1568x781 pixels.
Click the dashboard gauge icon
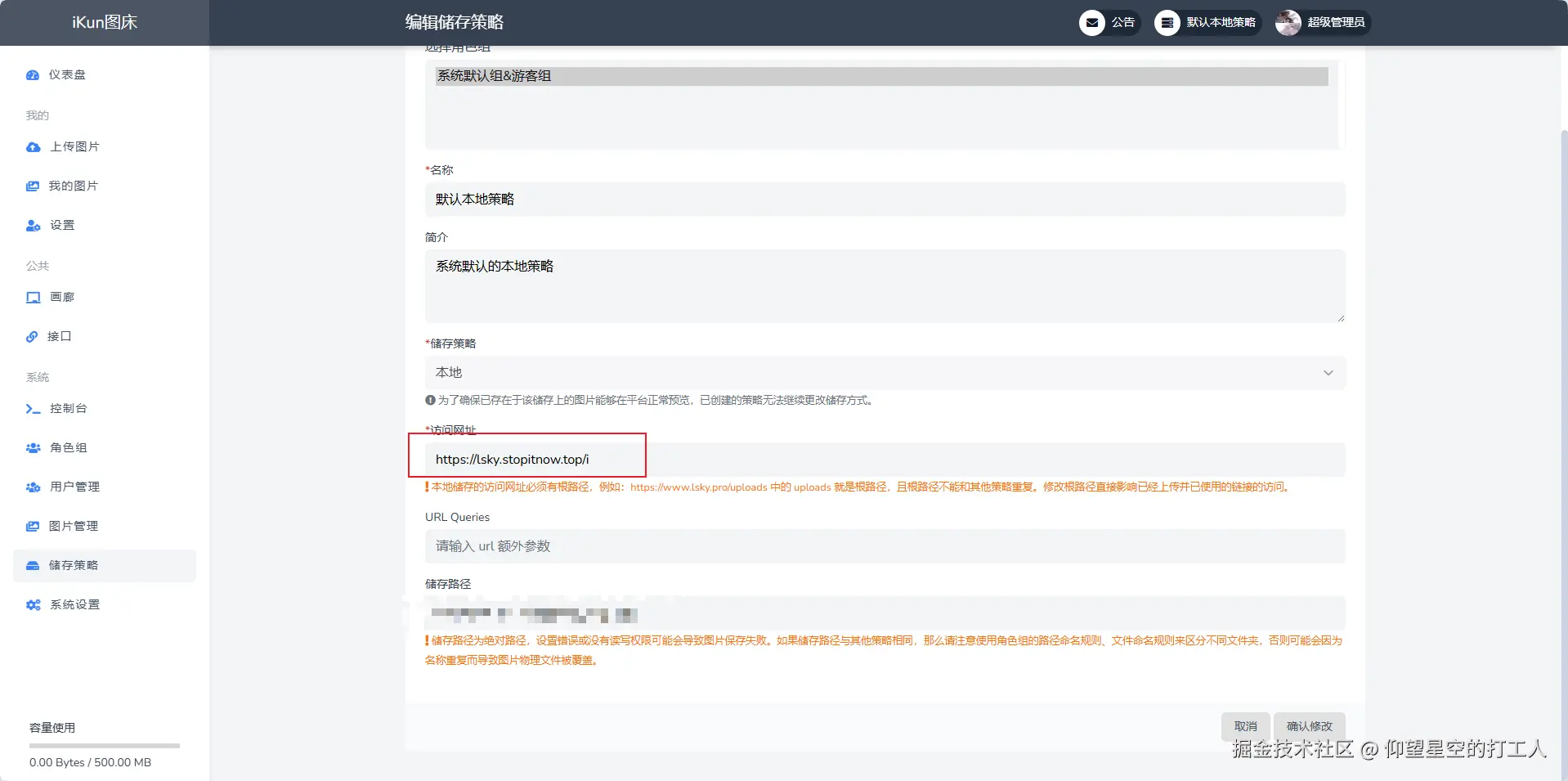tap(33, 75)
